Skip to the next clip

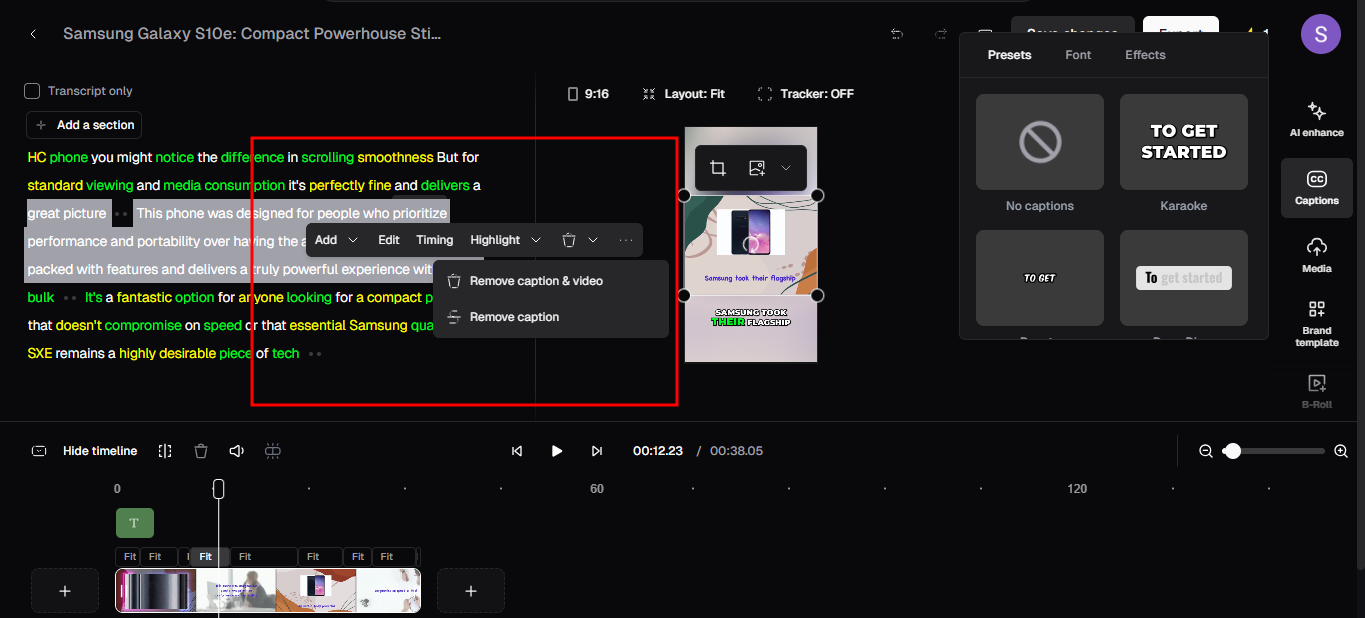click(x=597, y=451)
